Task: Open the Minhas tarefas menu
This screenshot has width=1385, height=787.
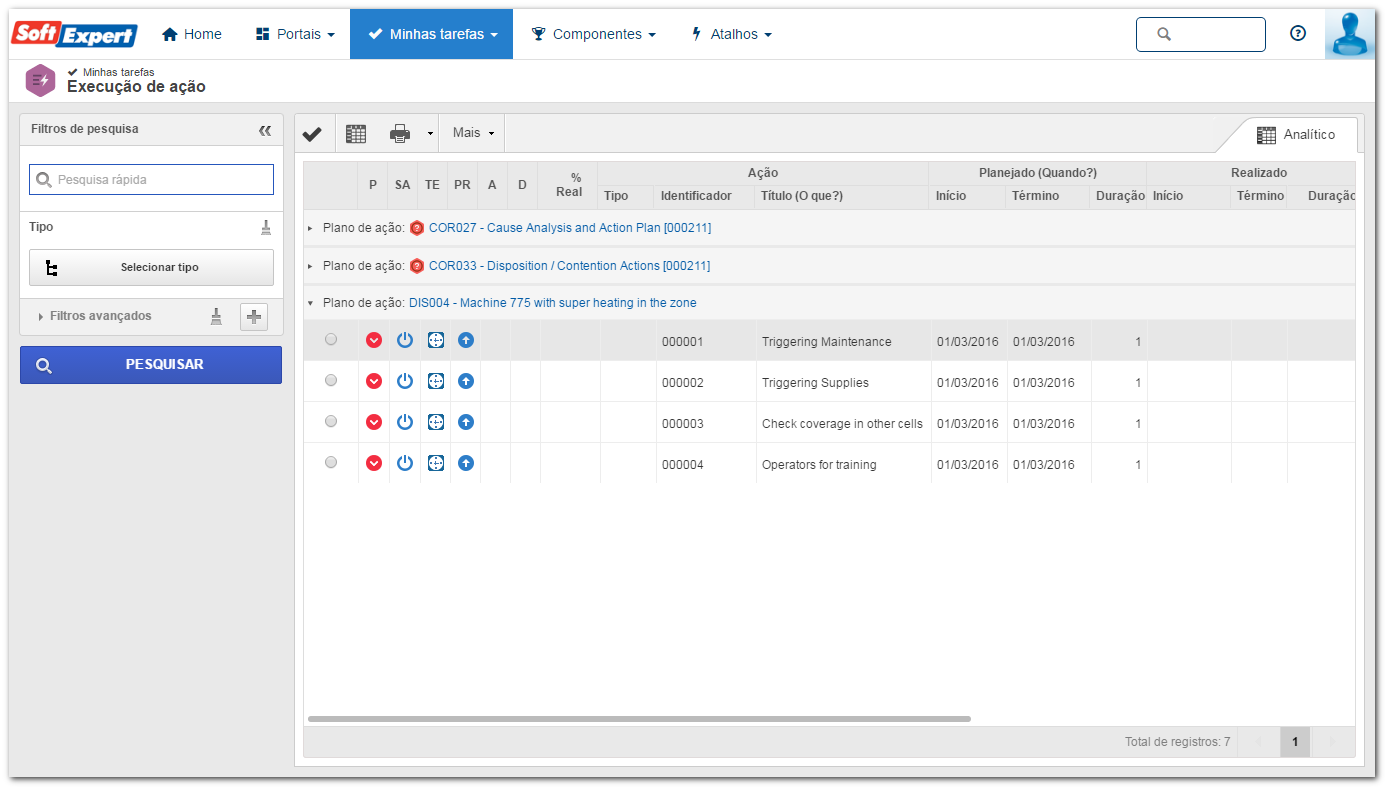Action: pyautogui.click(x=431, y=34)
